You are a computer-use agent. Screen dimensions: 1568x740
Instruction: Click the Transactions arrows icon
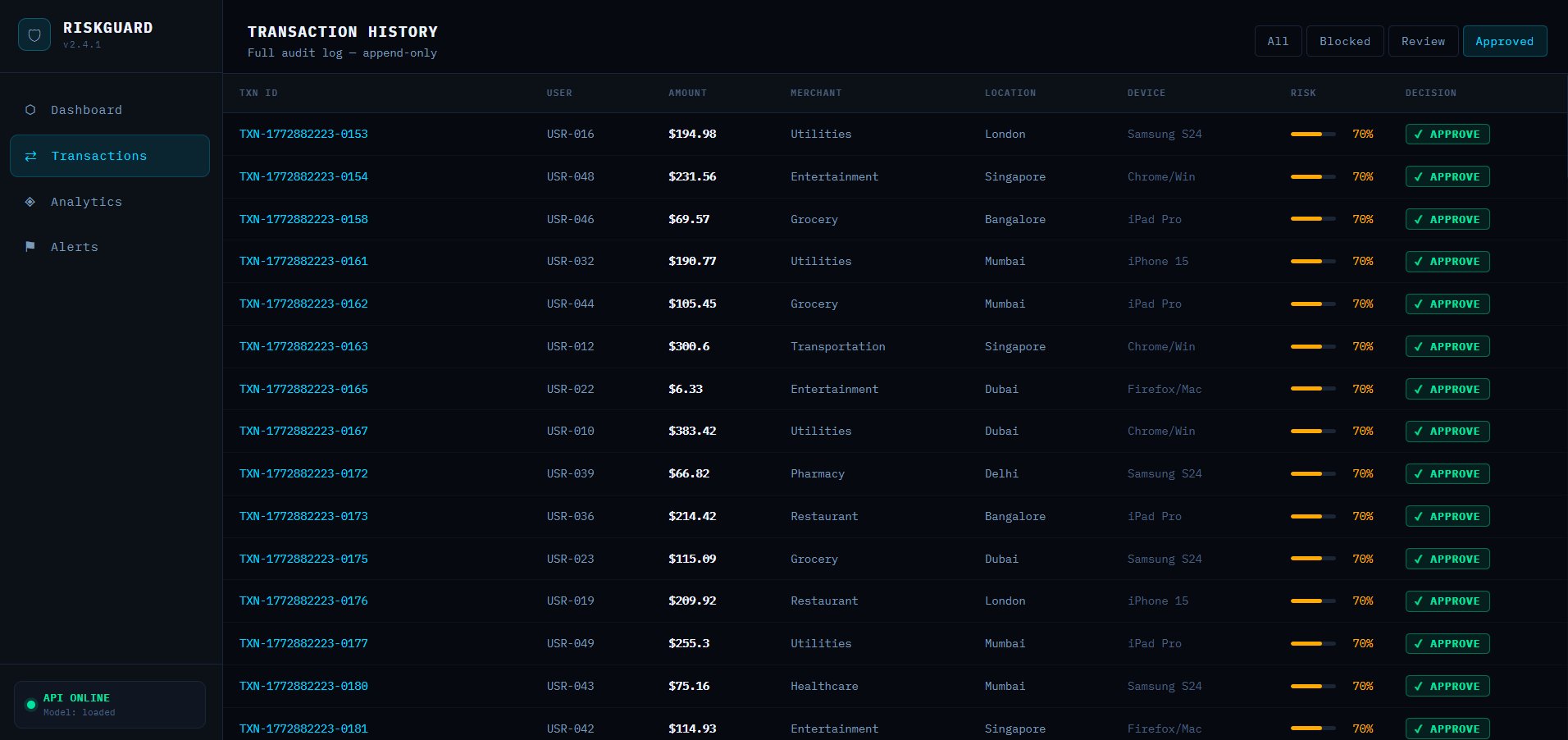pyautogui.click(x=30, y=156)
